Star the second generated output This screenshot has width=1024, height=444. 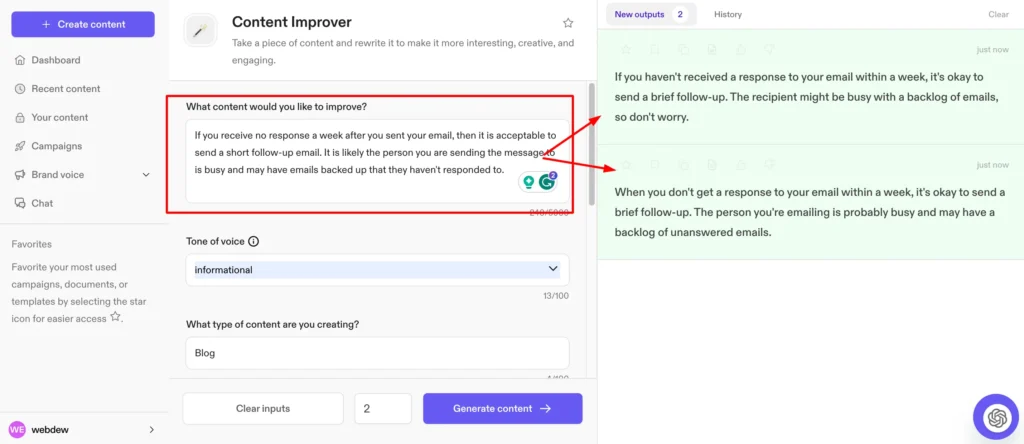pos(626,164)
